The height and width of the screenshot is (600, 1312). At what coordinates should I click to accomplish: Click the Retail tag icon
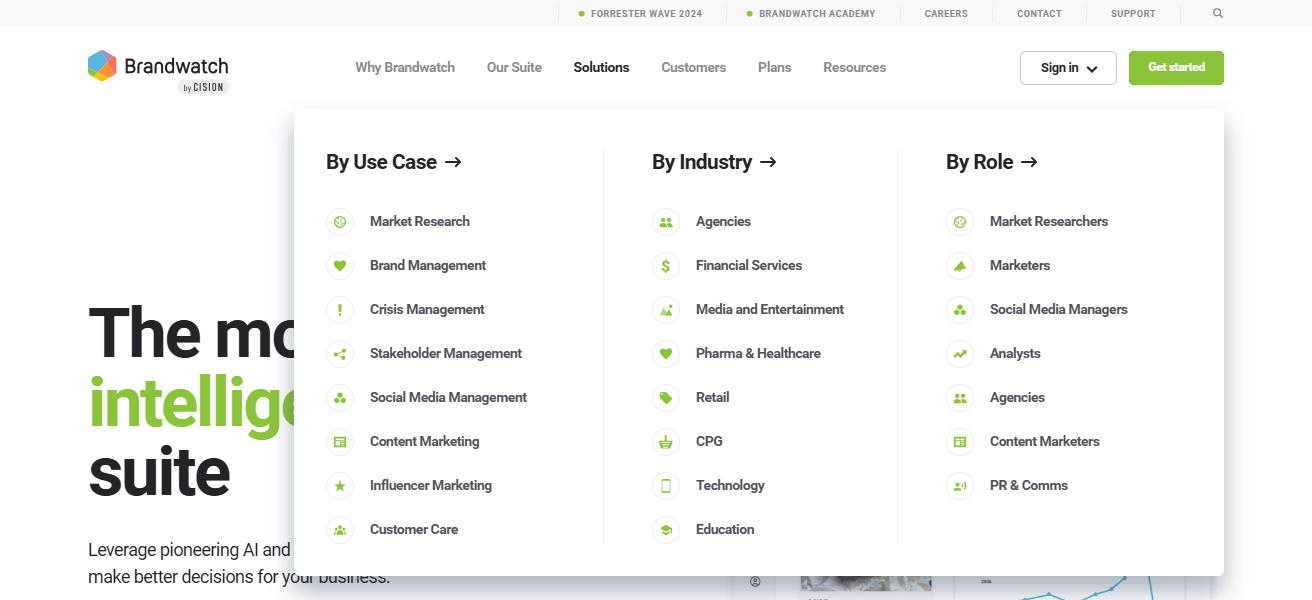(666, 398)
